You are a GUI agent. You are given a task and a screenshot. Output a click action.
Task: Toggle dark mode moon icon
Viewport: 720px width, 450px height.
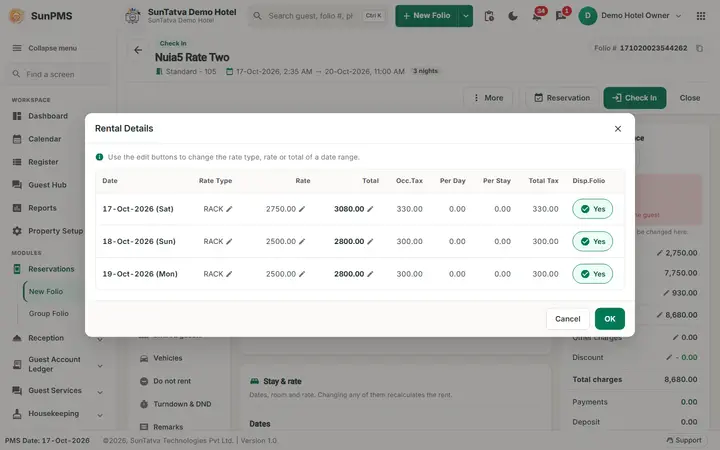pyautogui.click(x=513, y=16)
